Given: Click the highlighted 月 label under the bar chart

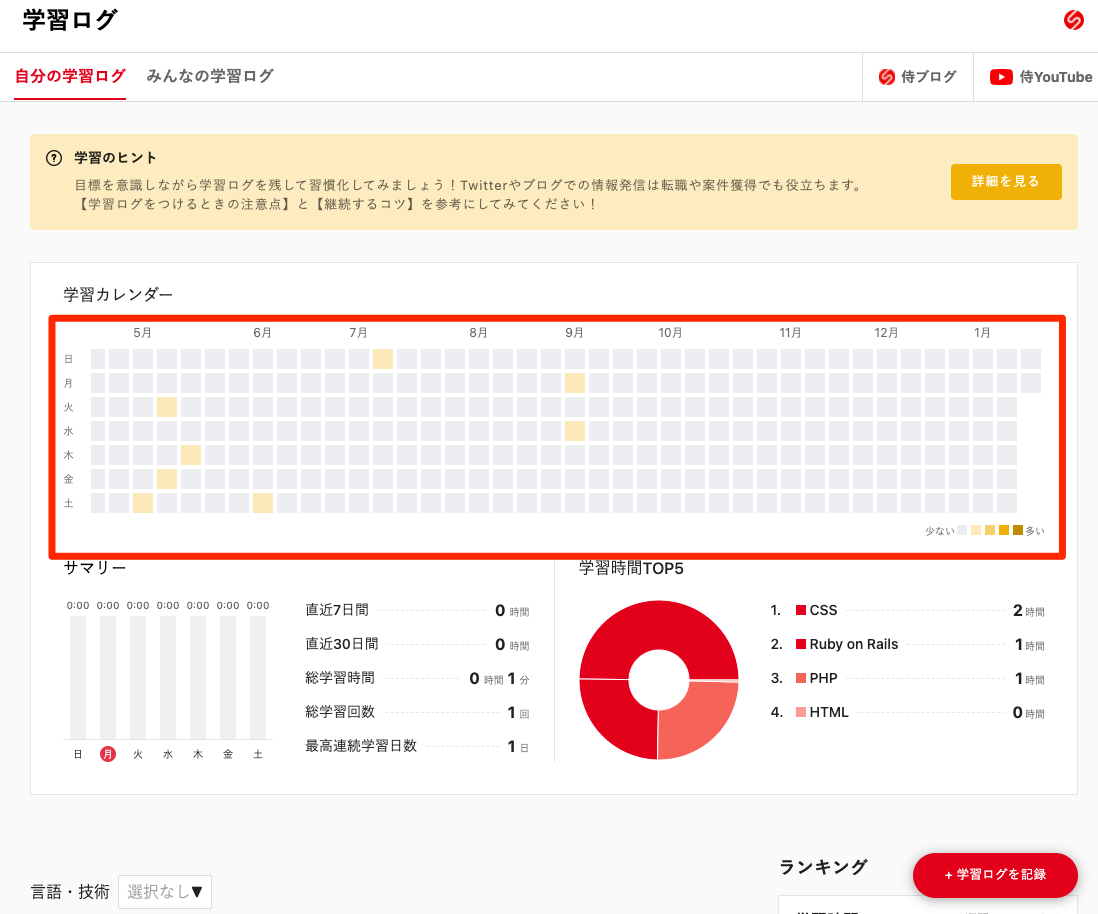Looking at the screenshot, I should [x=107, y=756].
